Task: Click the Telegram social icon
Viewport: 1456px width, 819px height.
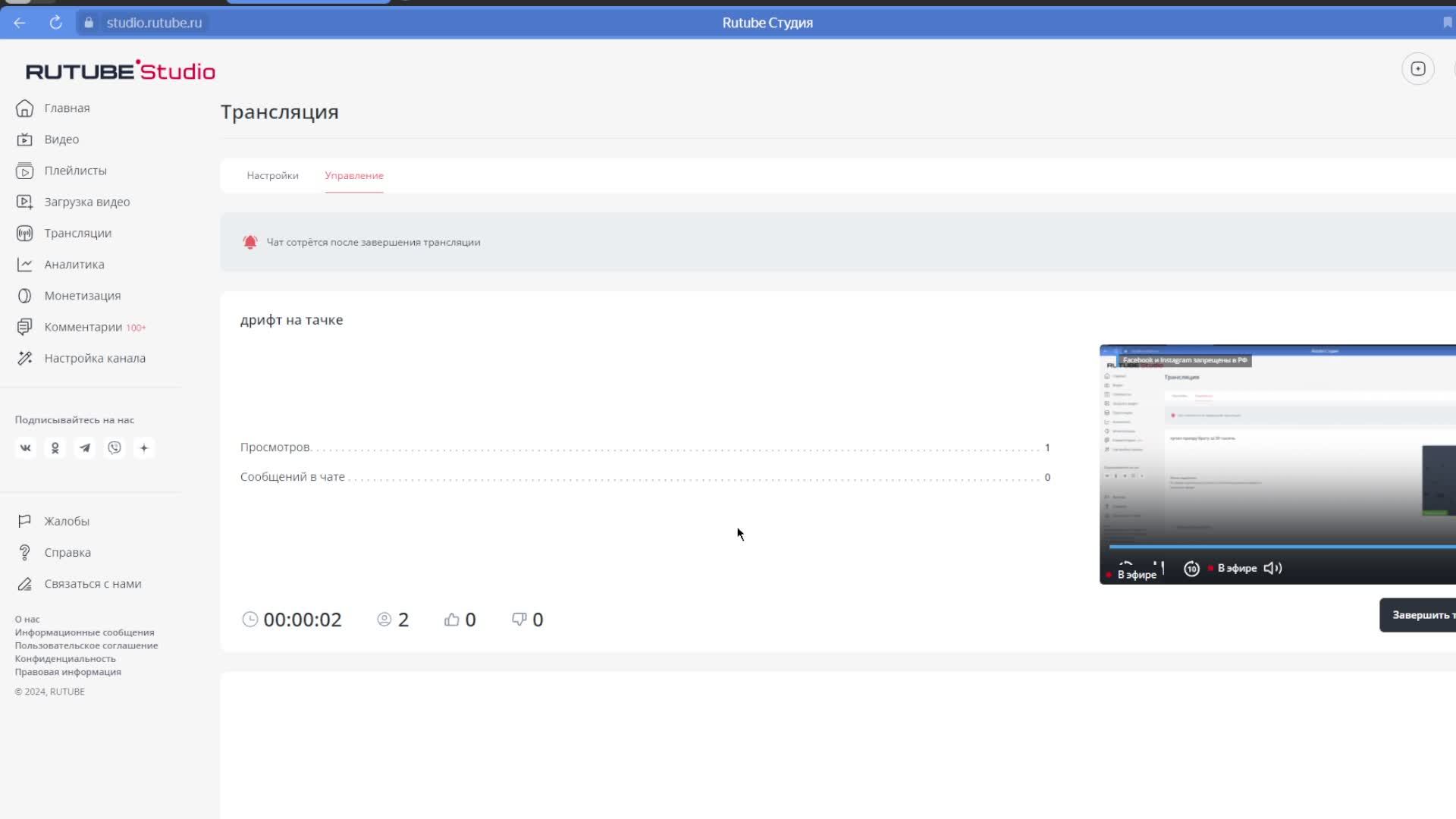Action: coord(85,448)
